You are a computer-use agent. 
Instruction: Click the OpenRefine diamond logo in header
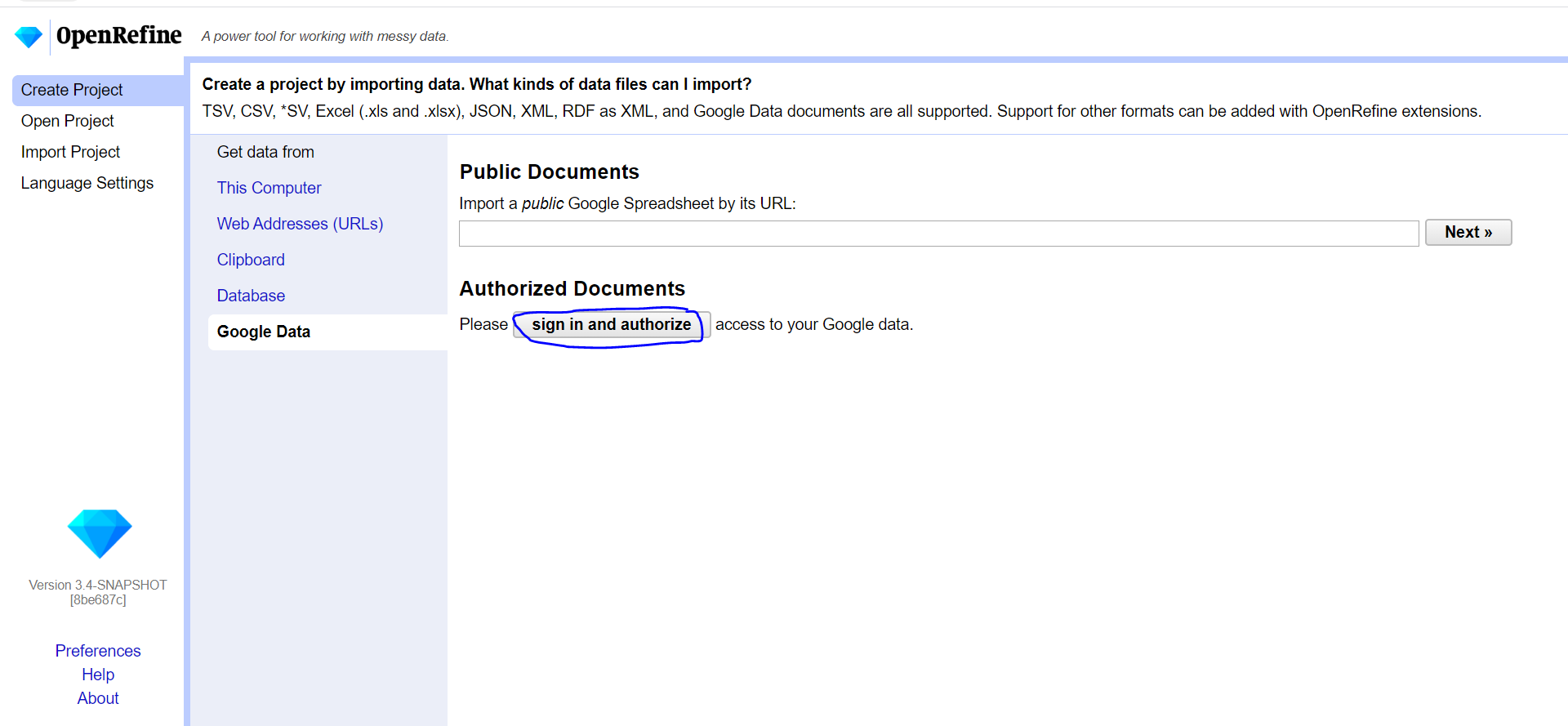tap(29, 37)
